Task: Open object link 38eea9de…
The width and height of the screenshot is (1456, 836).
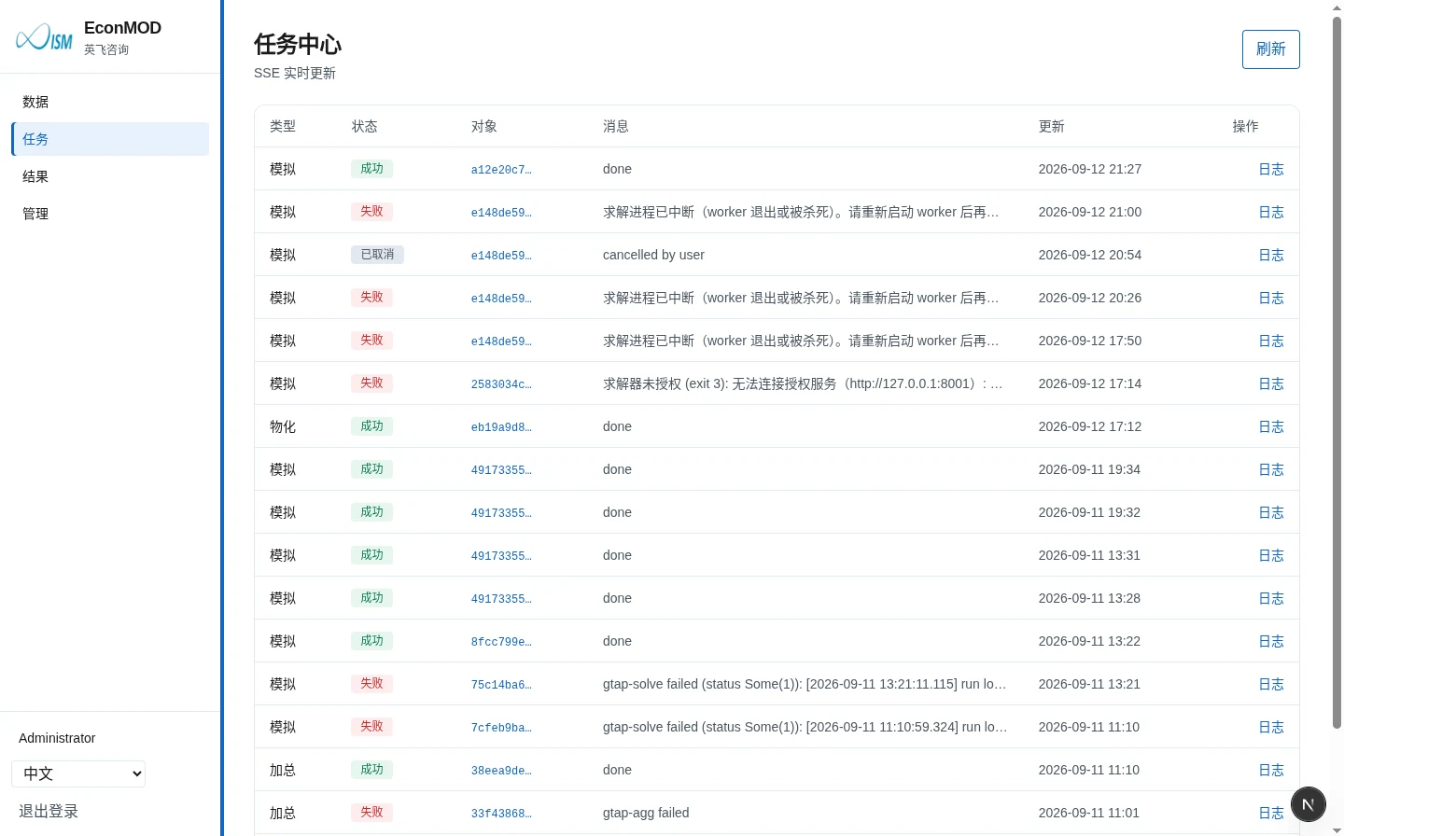Action: click(501, 771)
